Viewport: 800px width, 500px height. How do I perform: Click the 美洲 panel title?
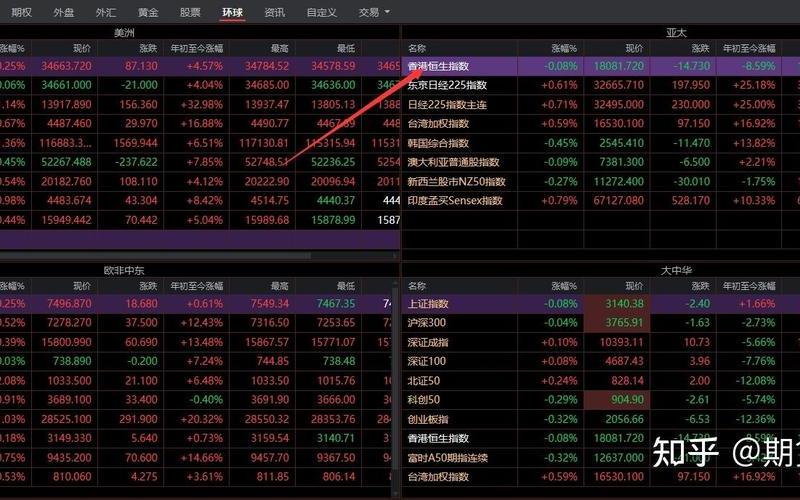click(x=124, y=33)
